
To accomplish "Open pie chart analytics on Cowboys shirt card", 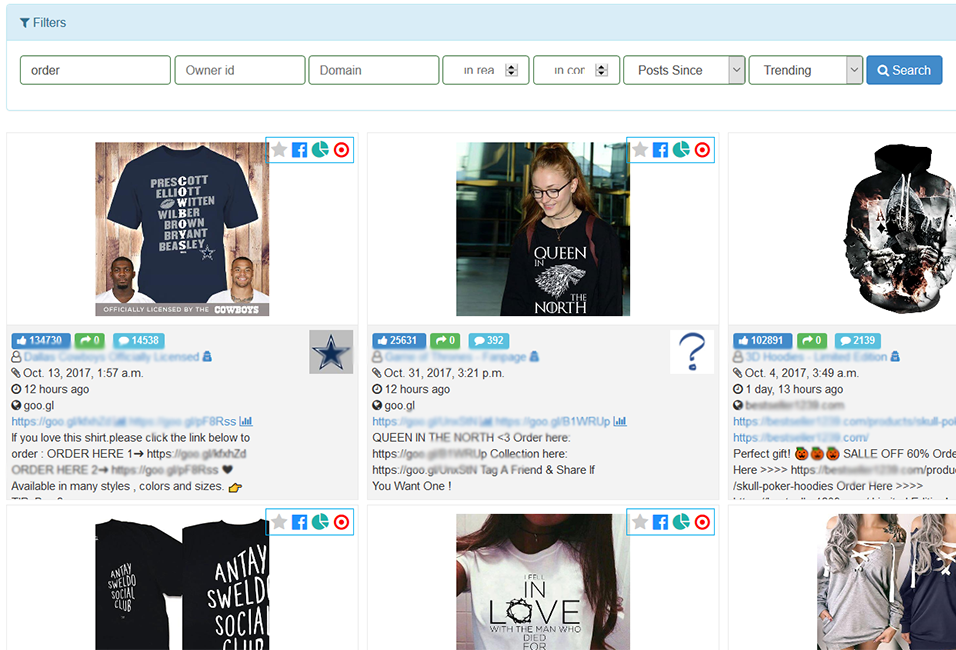I will [x=320, y=149].
